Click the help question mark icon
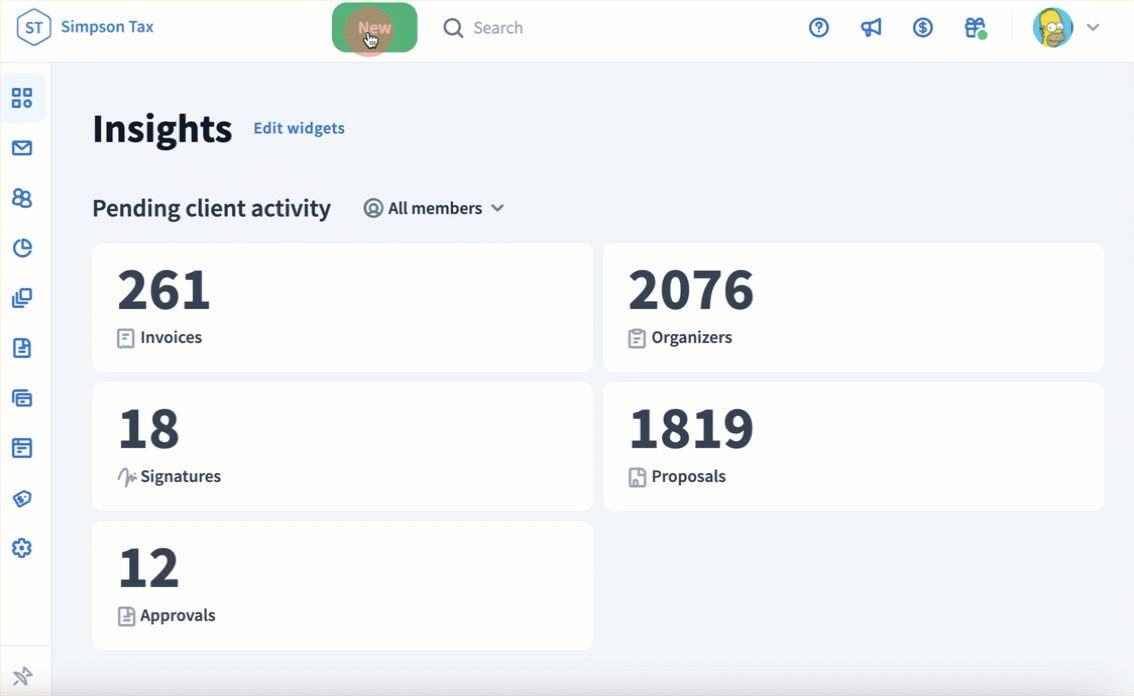 (x=819, y=28)
